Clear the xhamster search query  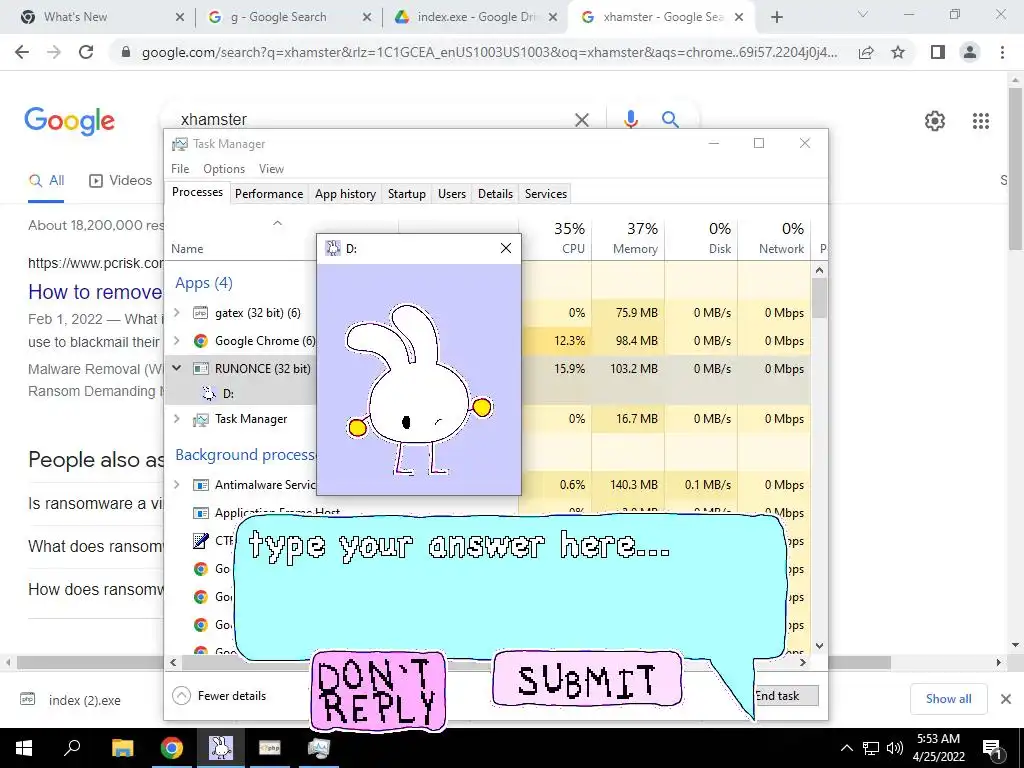tap(581, 120)
